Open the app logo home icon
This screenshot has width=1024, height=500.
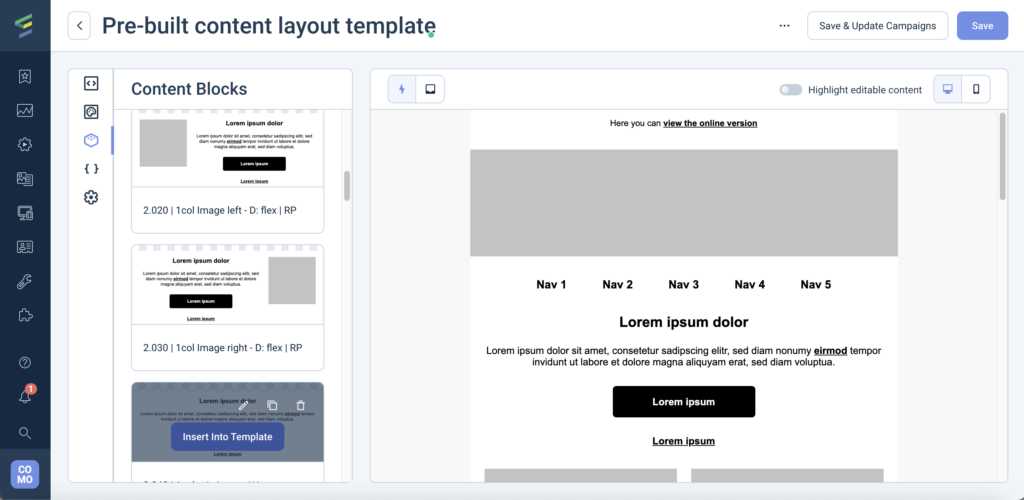[x=25, y=25]
